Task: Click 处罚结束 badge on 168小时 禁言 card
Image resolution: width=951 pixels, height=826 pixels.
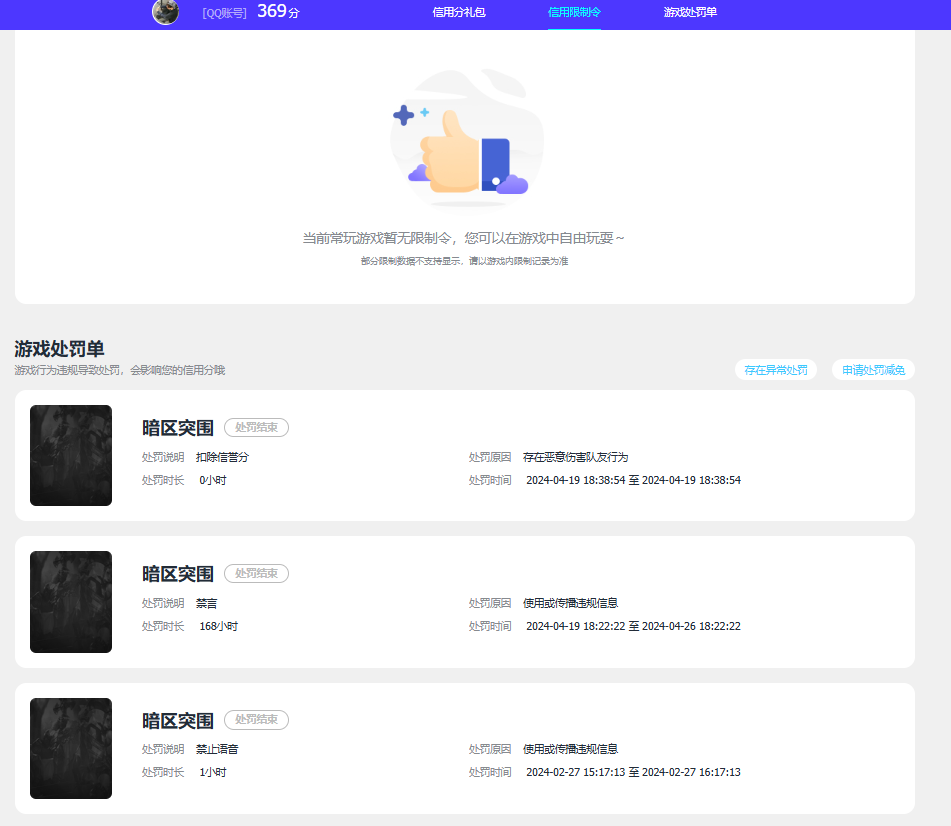Action: 256,573
